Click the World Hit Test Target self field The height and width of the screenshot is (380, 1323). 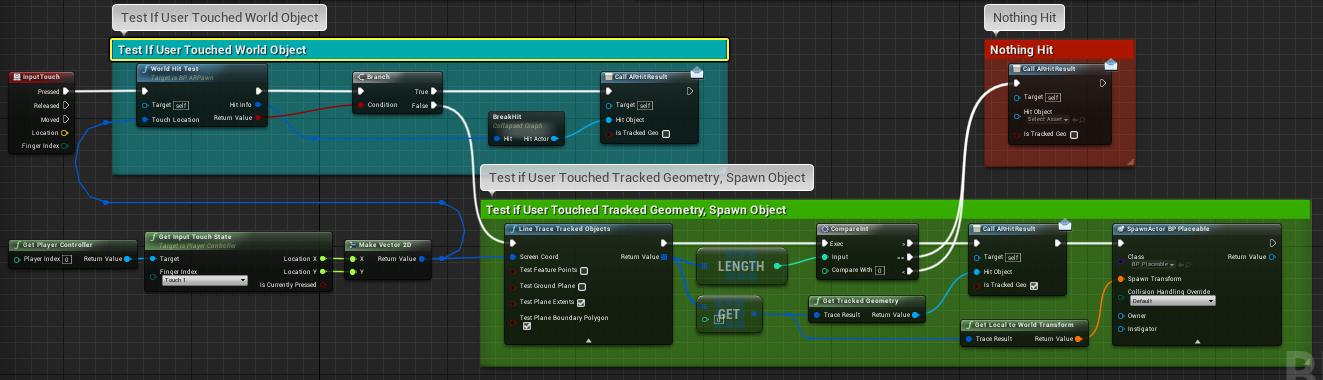pos(181,105)
